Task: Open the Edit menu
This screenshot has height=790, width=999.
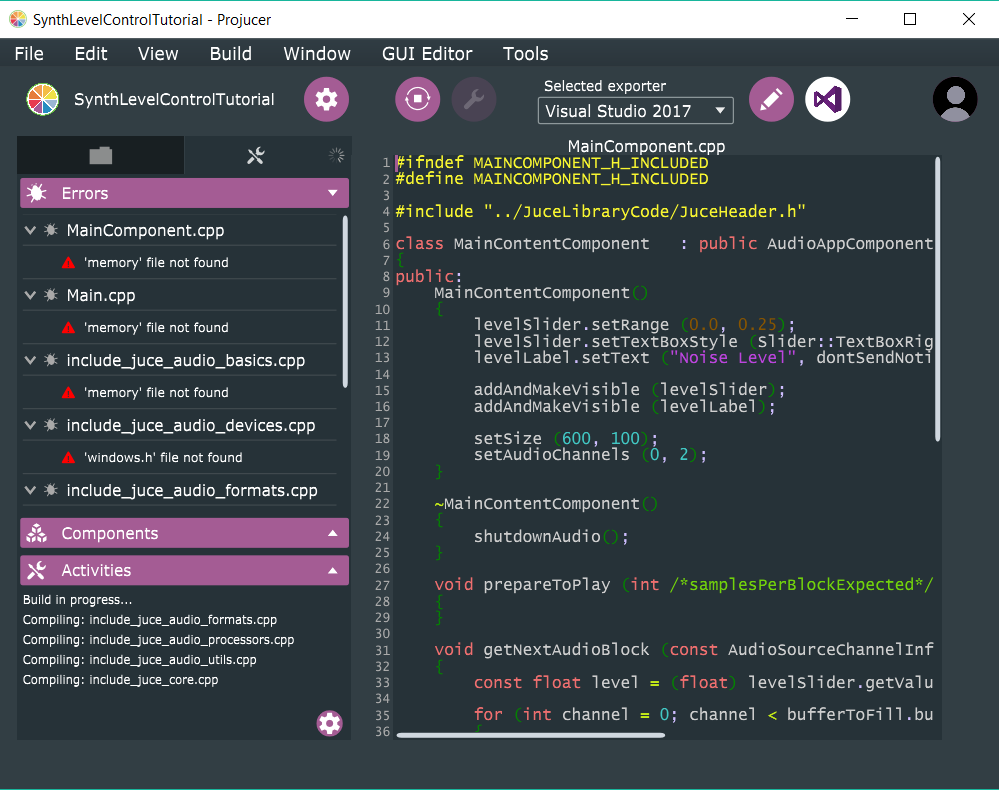Action: pos(91,54)
